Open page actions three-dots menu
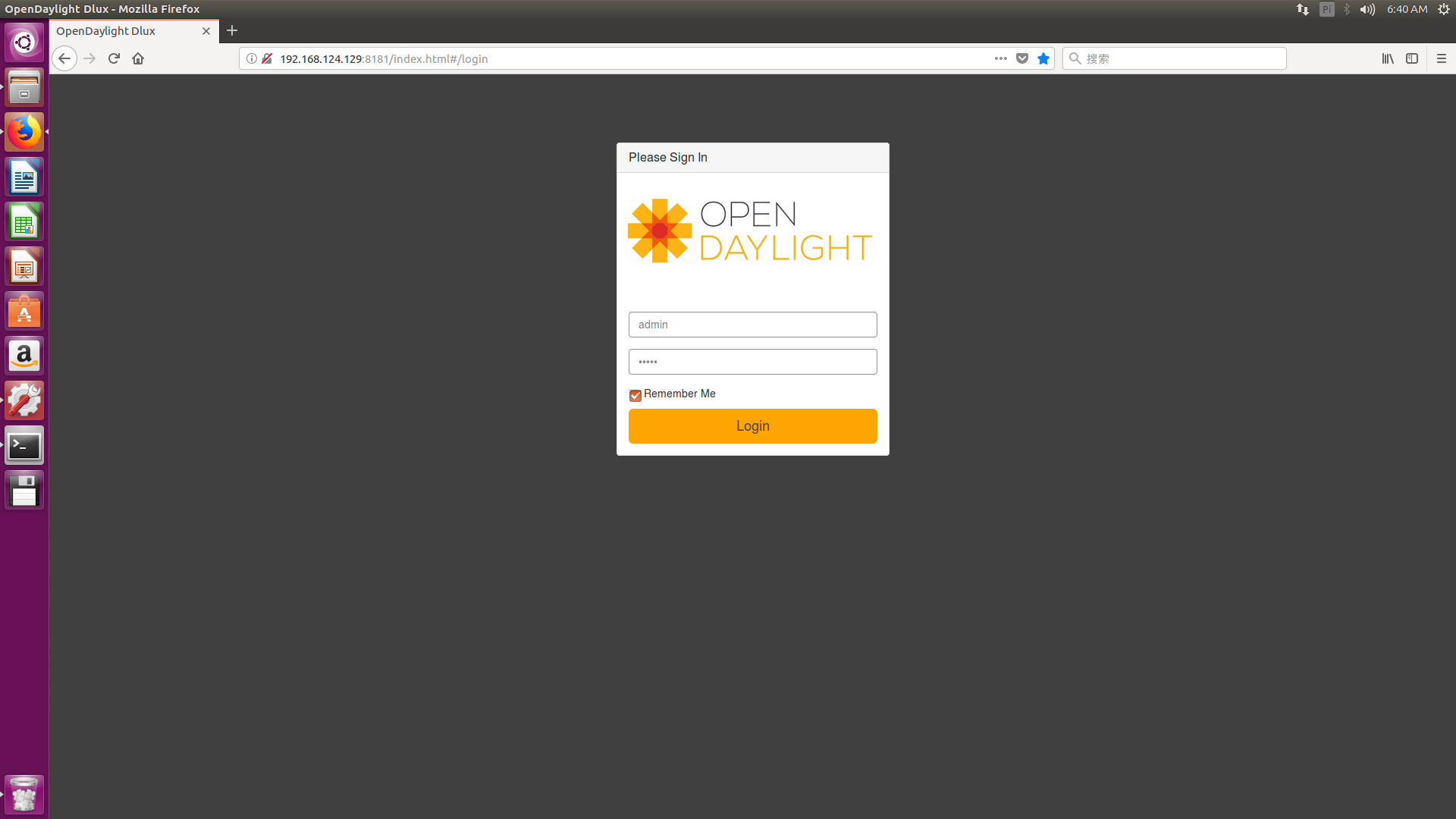Viewport: 1456px width, 819px height. [x=1001, y=58]
